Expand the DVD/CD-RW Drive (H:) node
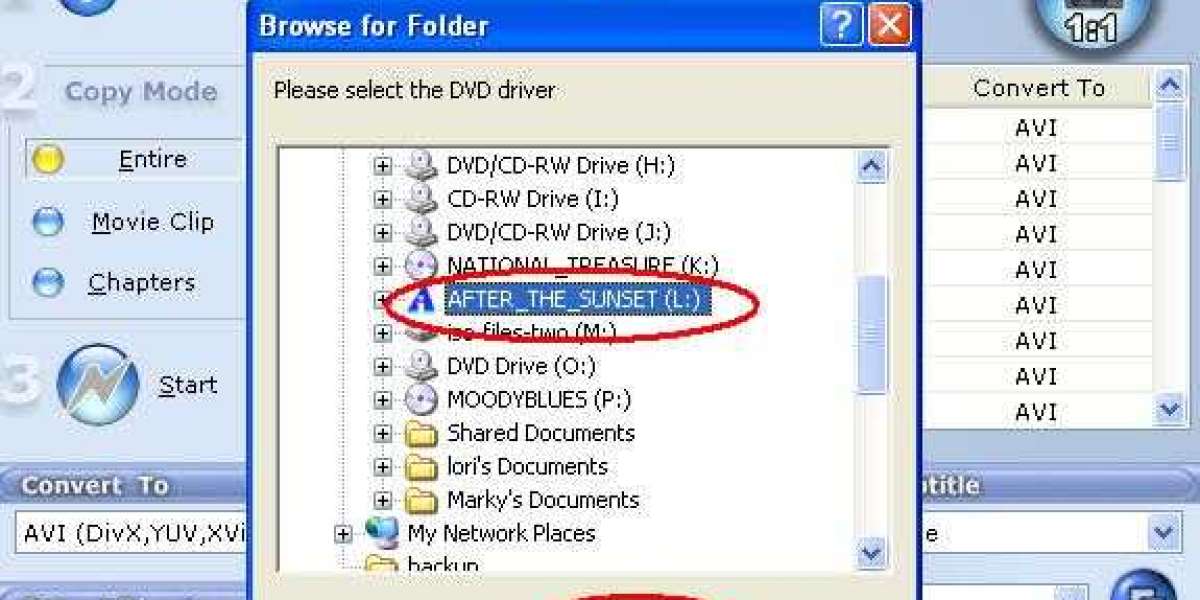 (x=383, y=166)
